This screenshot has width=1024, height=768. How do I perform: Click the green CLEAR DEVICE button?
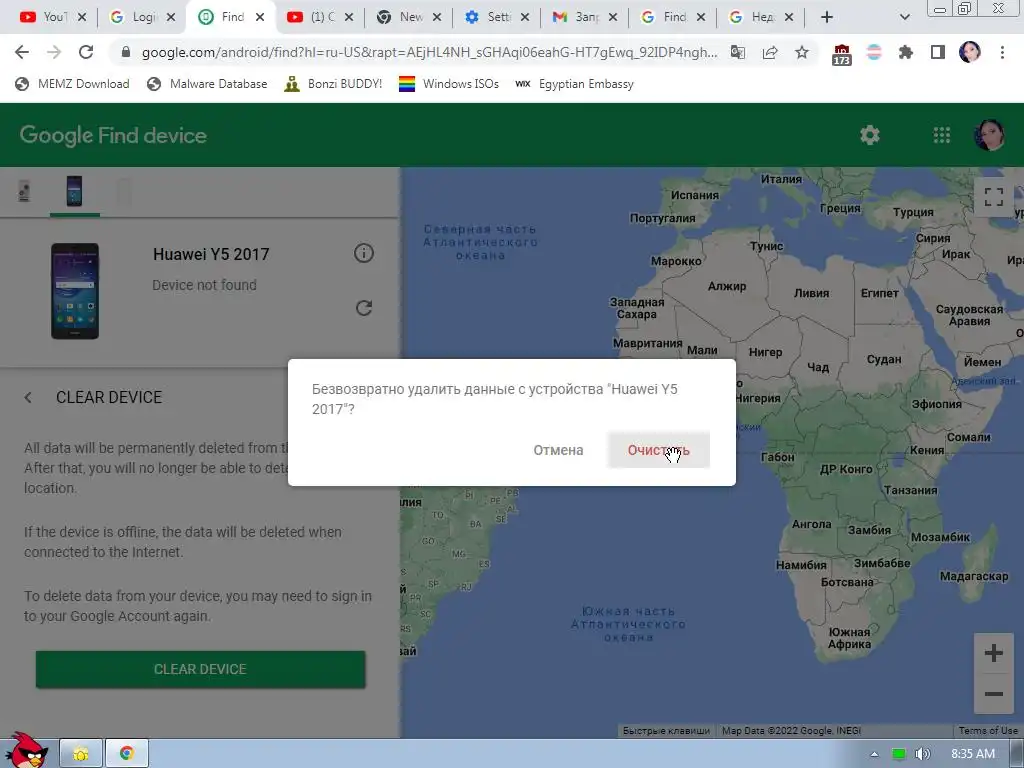click(200, 669)
